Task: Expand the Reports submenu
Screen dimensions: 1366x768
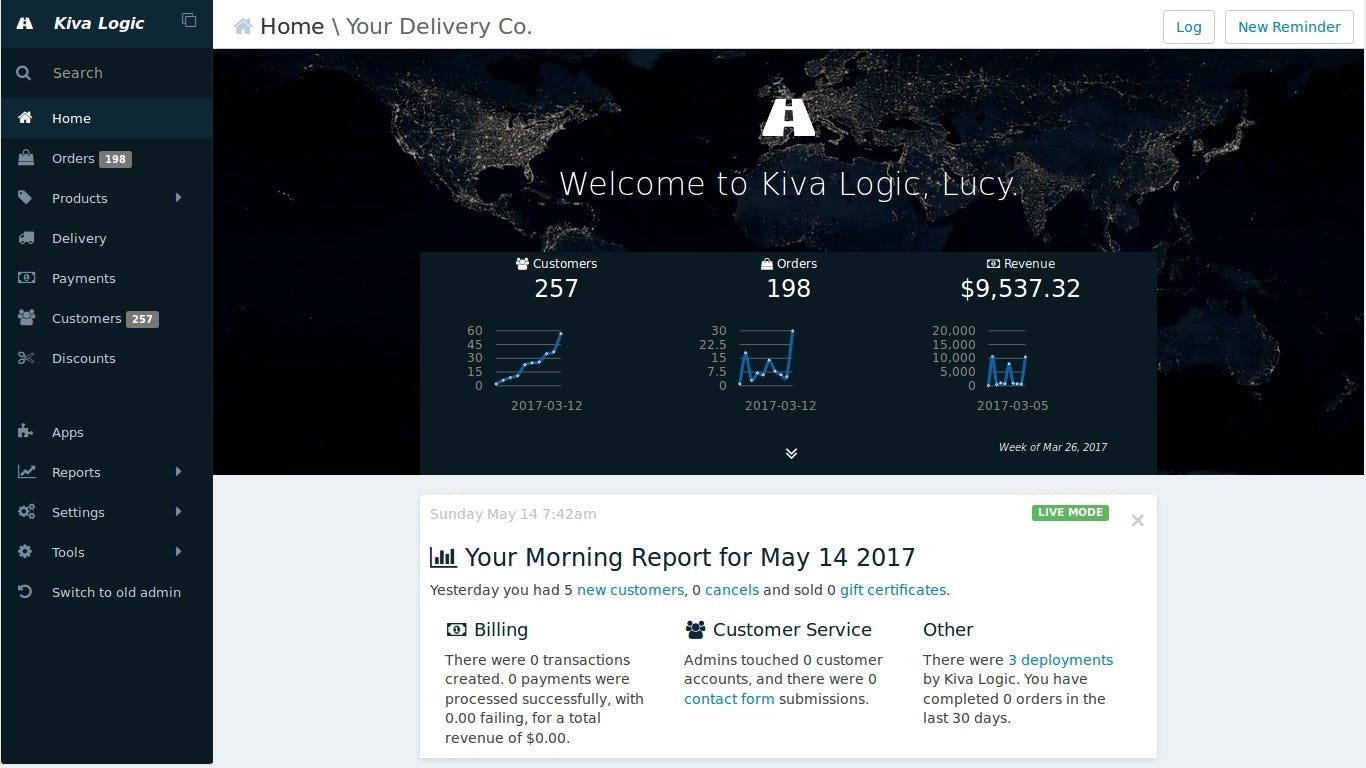Action: tap(178, 472)
